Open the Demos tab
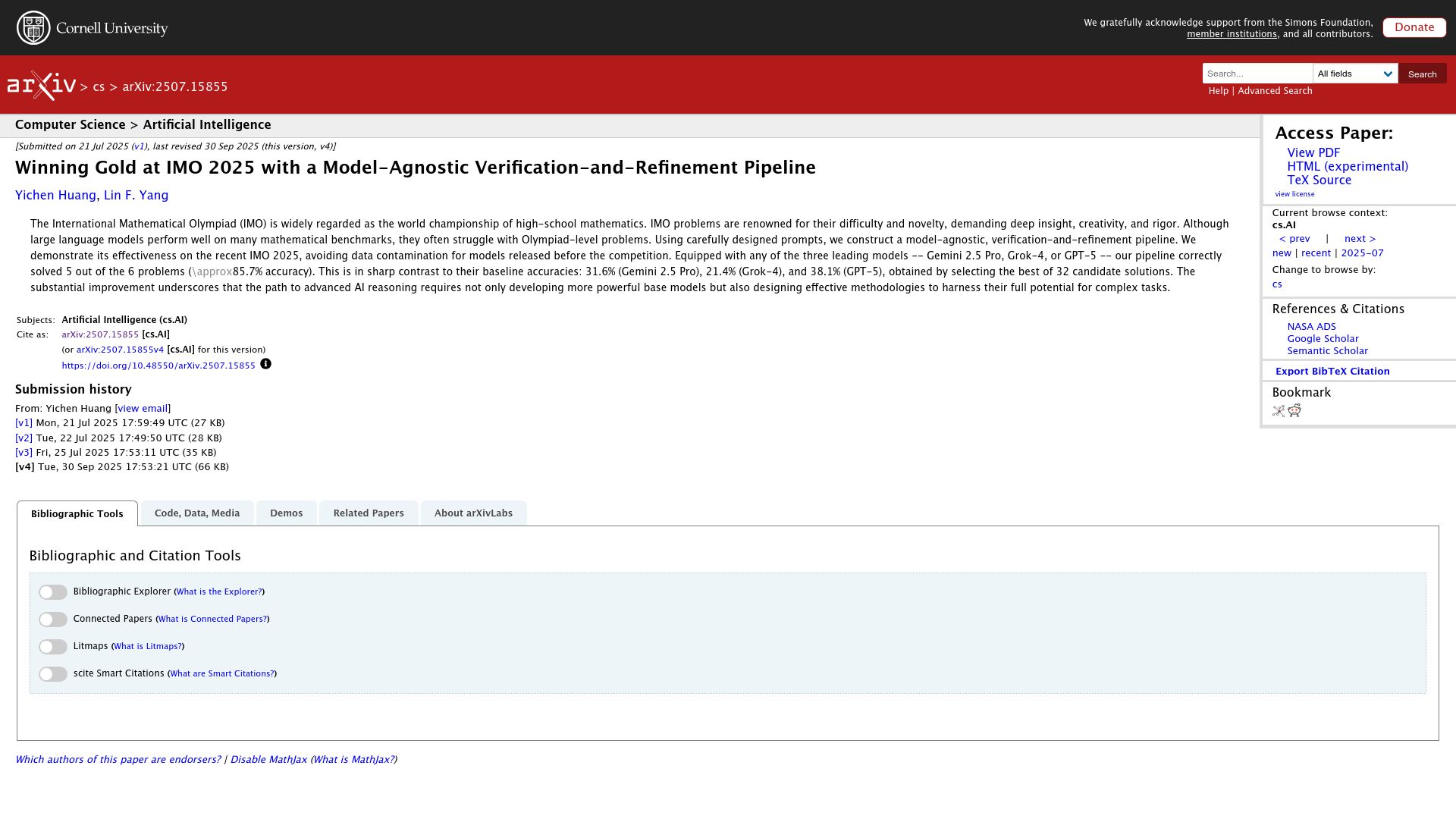Screen dimensions: 1456x819 coord(287,513)
